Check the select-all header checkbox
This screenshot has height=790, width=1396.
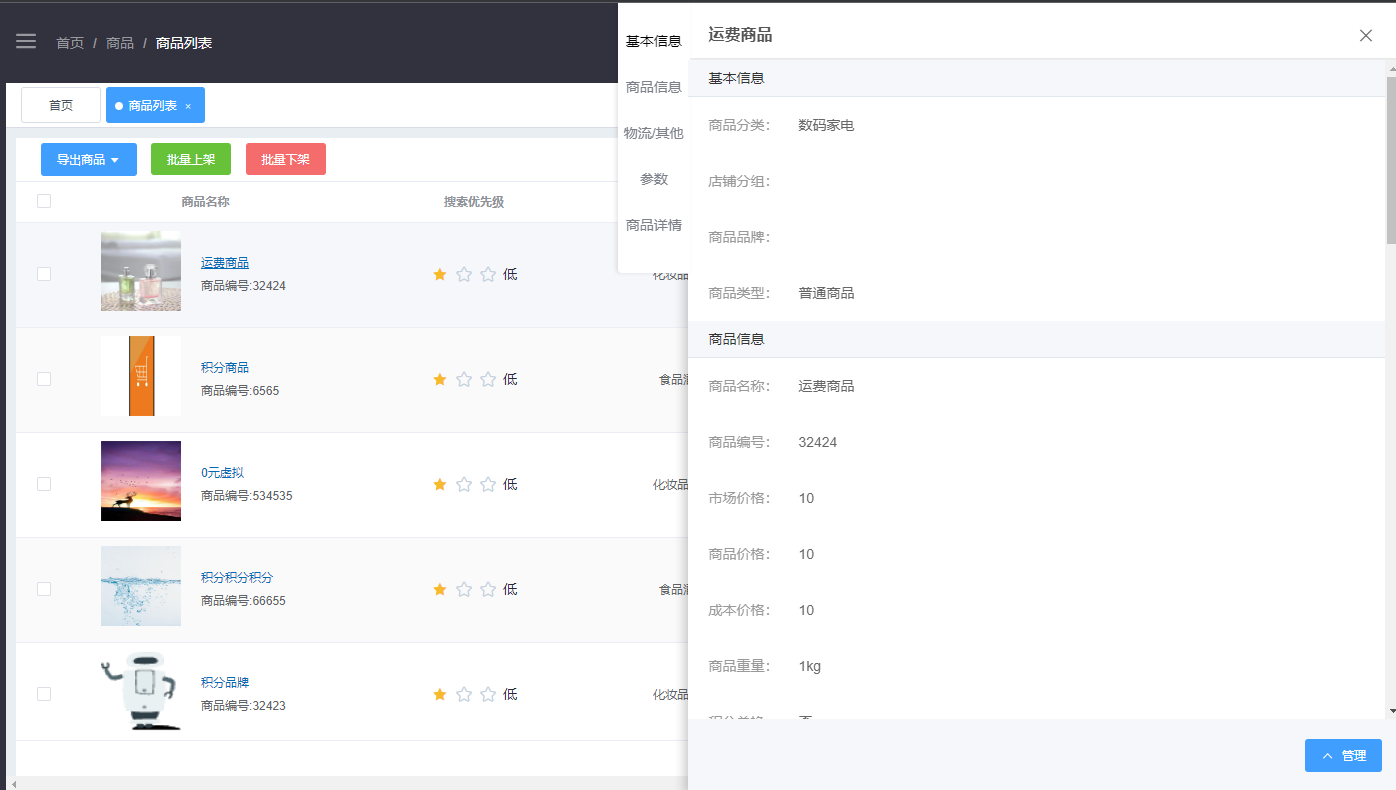click(44, 201)
